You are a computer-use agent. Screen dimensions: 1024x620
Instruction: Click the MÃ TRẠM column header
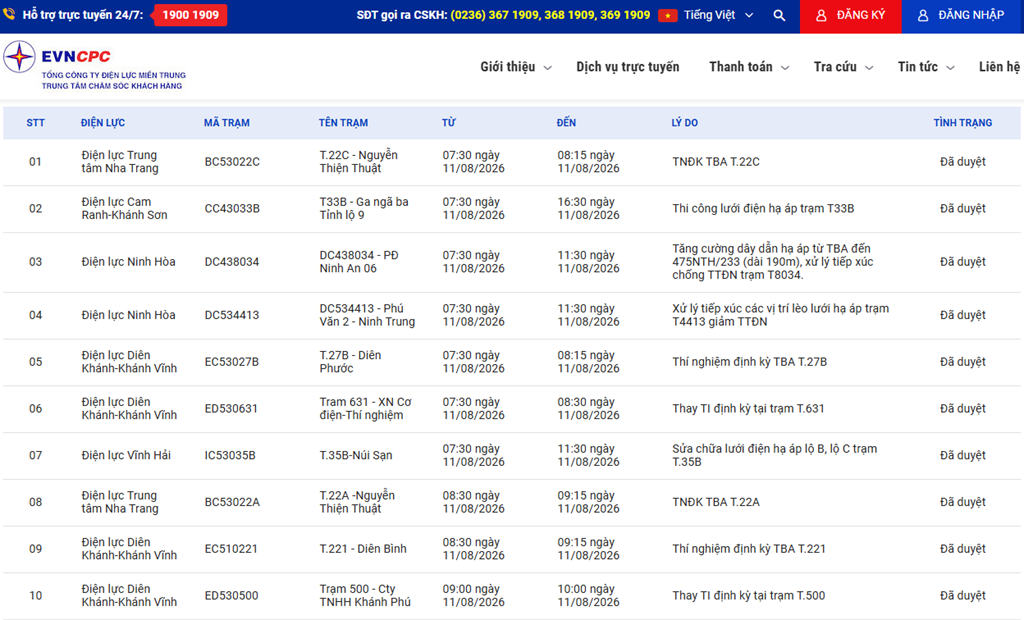(227, 123)
